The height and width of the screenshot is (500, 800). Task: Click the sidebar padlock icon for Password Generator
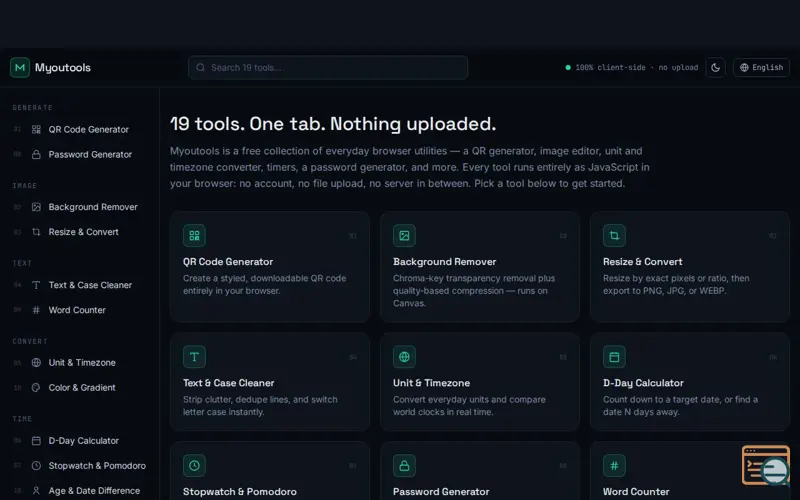tap(36, 155)
